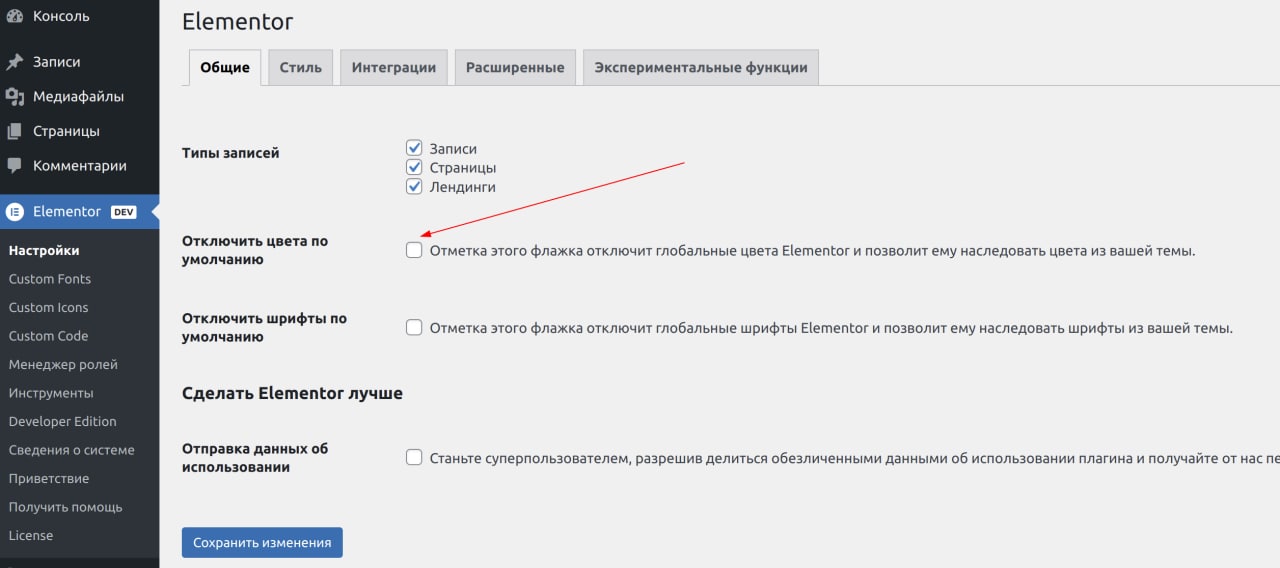Click the DEV badge next to Elementor
Viewport: 1280px width, 568px height.
coord(123,212)
